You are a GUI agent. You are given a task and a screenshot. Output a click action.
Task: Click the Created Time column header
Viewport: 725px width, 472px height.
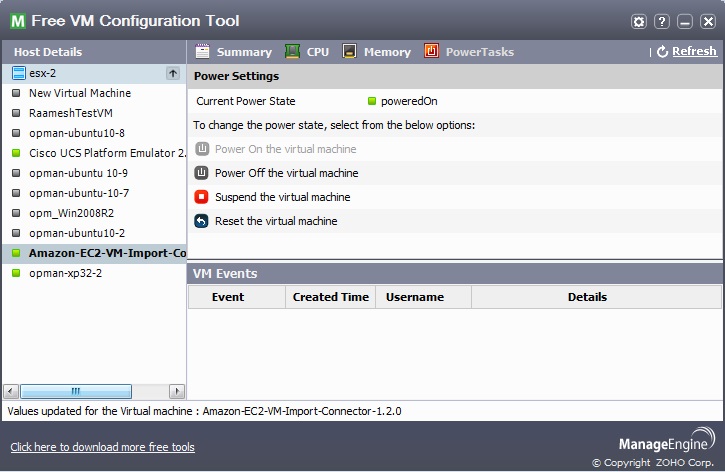[x=331, y=297]
